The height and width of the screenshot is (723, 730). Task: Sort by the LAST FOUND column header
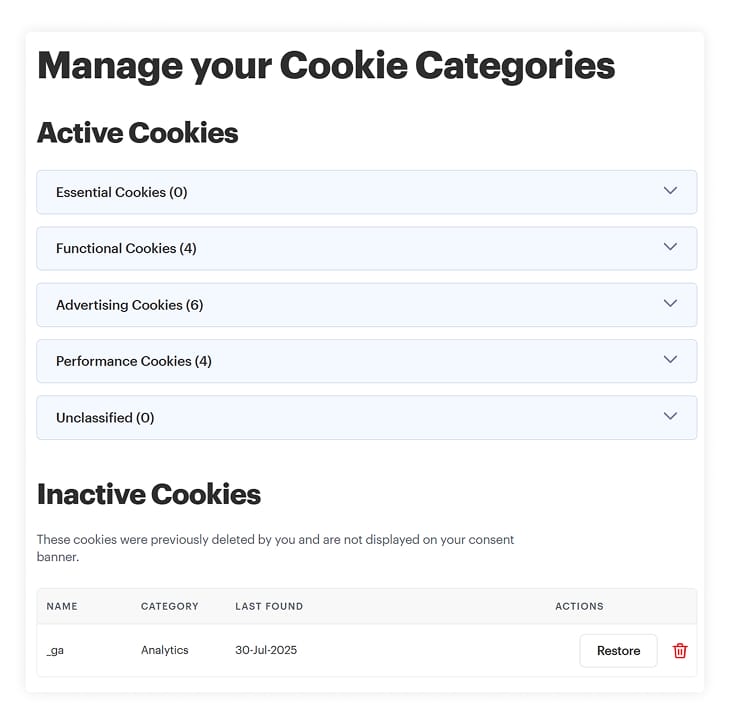tap(269, 606)
